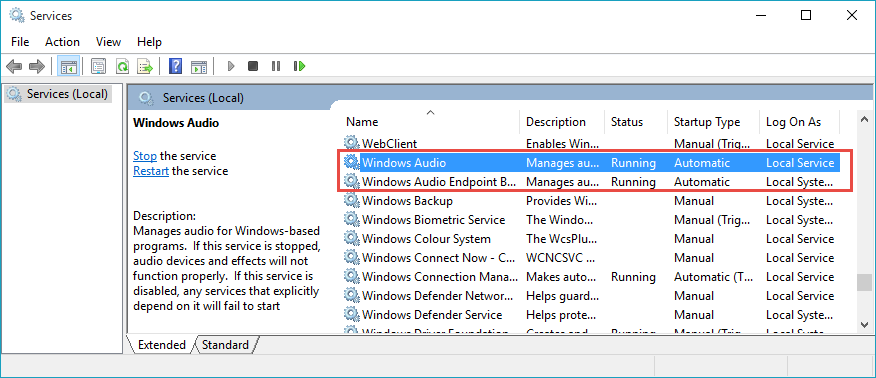Click the Refresh toolbar icon
Image resolution: width=876 pixels, height=378 pixels.
pyautogui.click(x=122, y=66)
